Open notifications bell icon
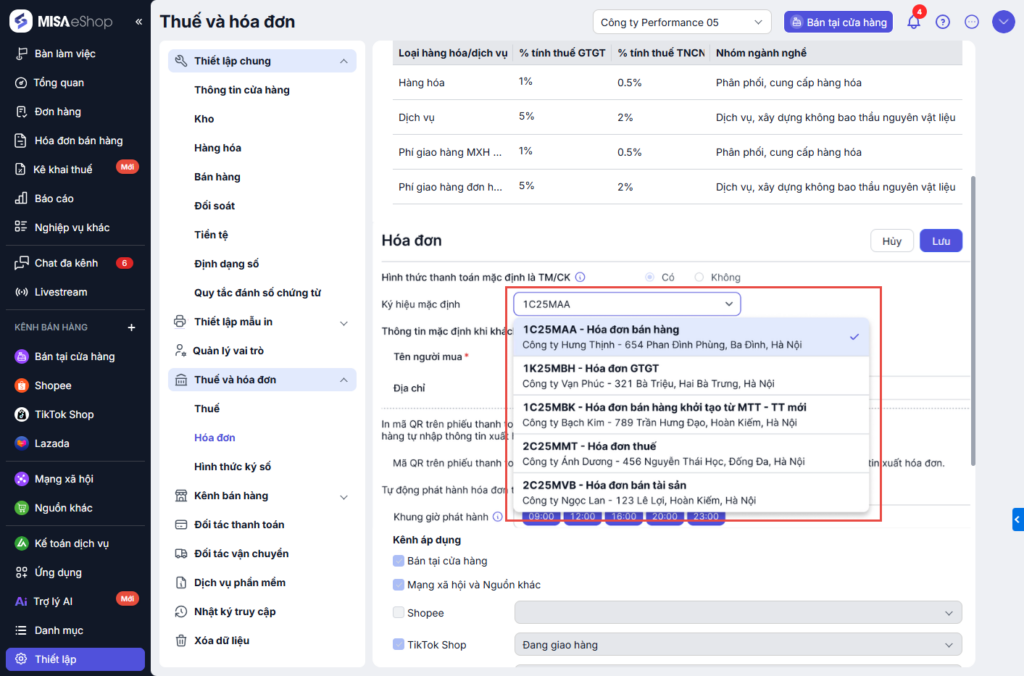Viewport: 1024px width, 676px height. point(914,22)
